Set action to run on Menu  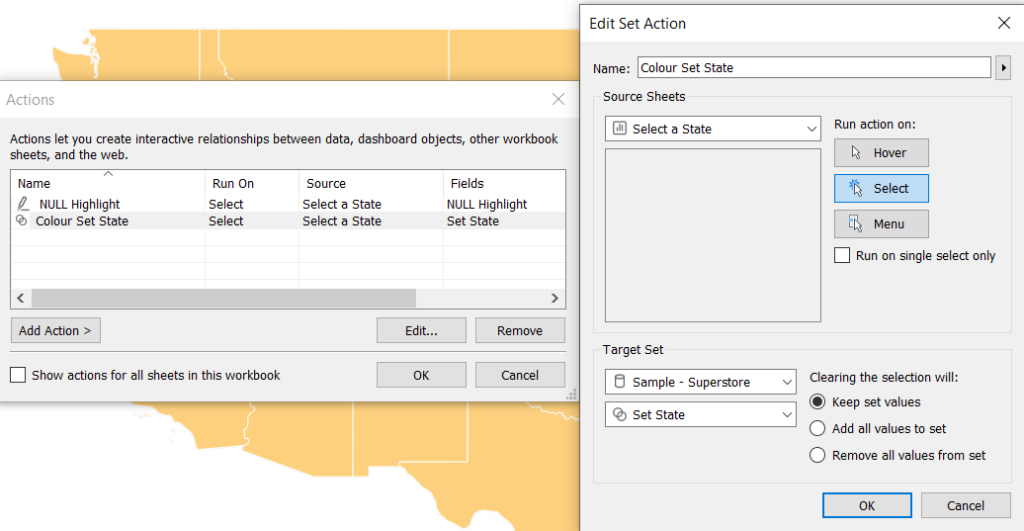pyautogui.click(x=881, y=224)
